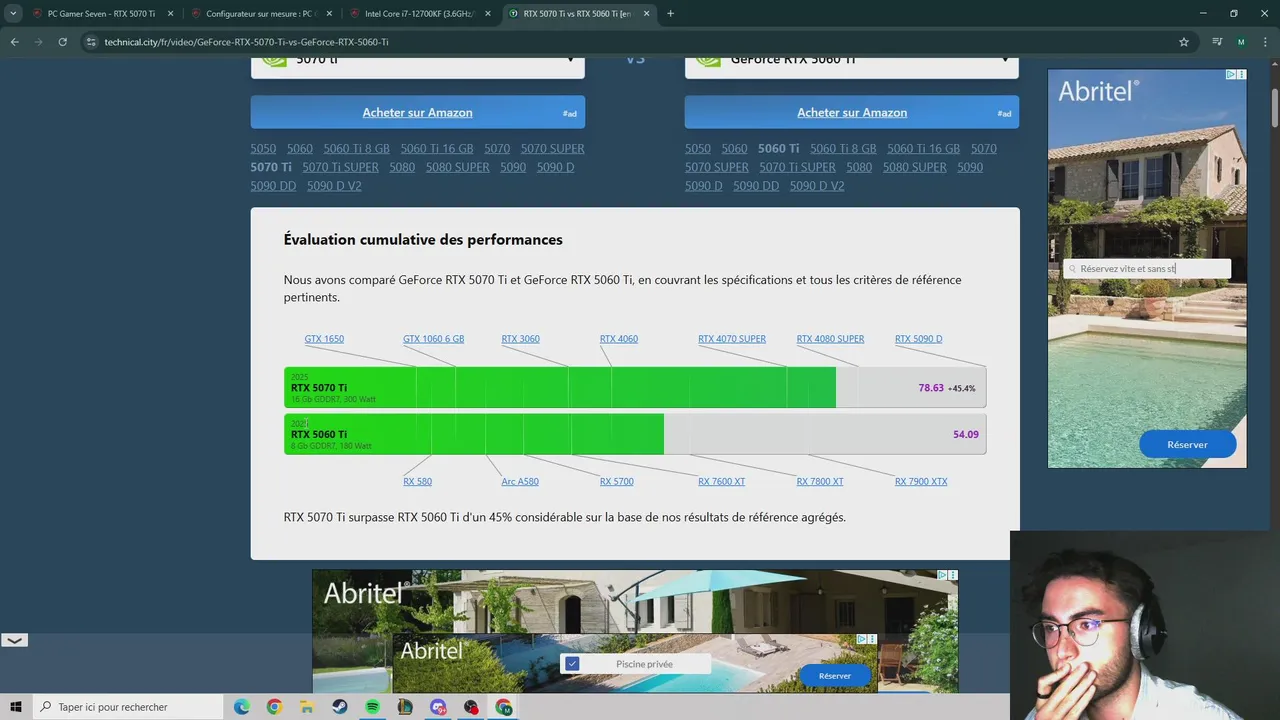The image size is (1280, 720).
Task: Click the RTX 5070 Ti green performance bar
Action: point(560,387)
